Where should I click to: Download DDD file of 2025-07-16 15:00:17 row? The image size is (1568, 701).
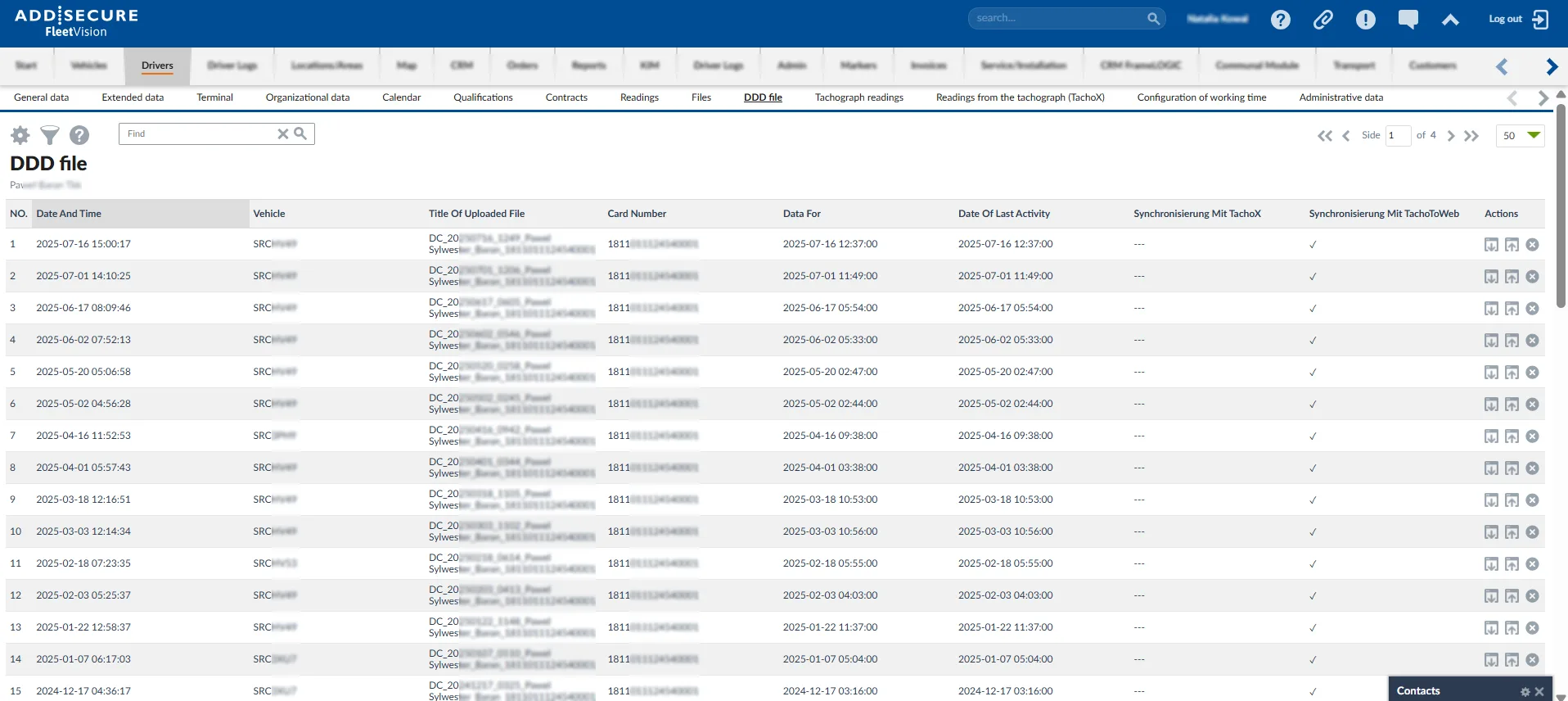1491,245
